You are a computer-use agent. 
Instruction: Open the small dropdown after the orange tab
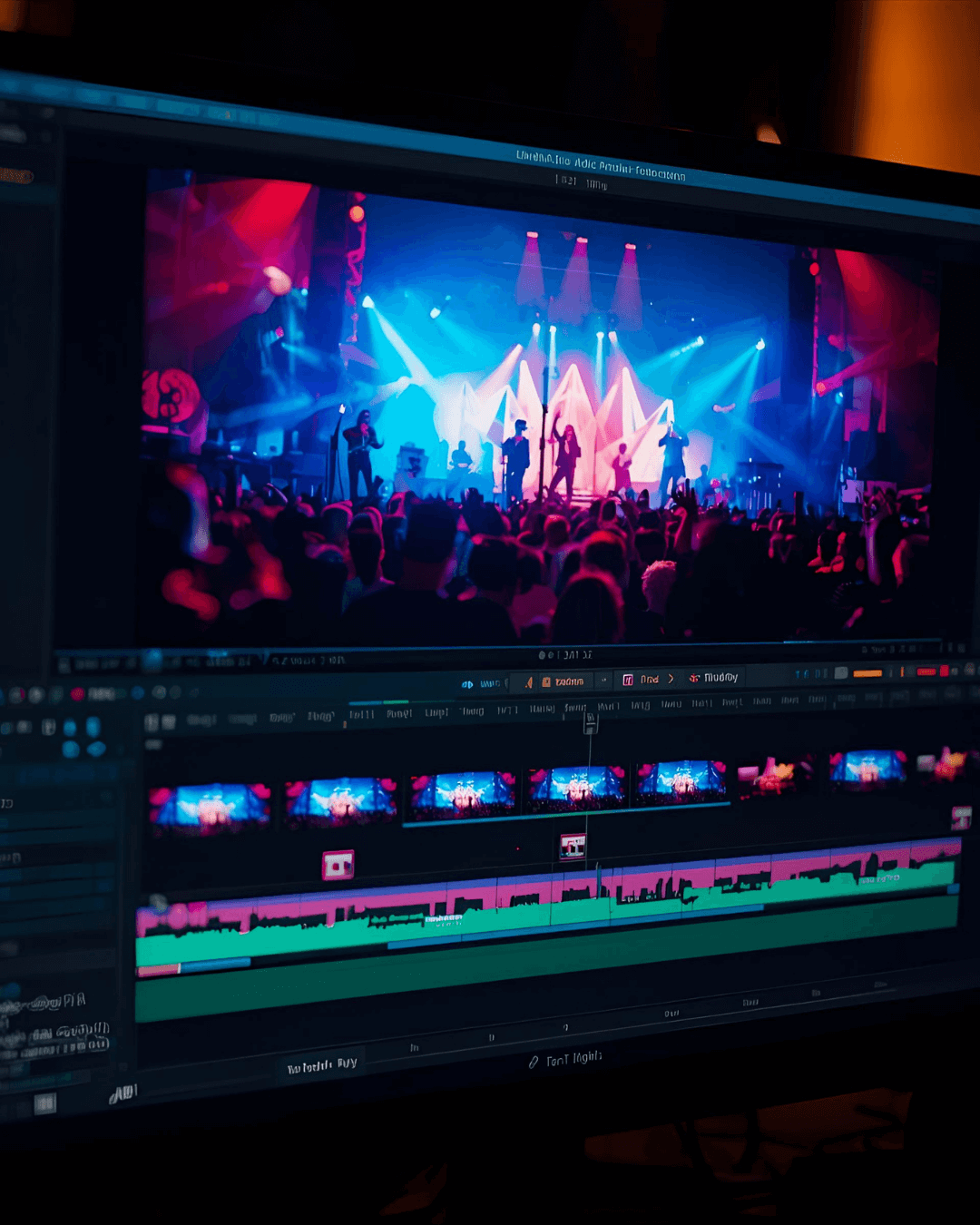[x=603, y=681]
